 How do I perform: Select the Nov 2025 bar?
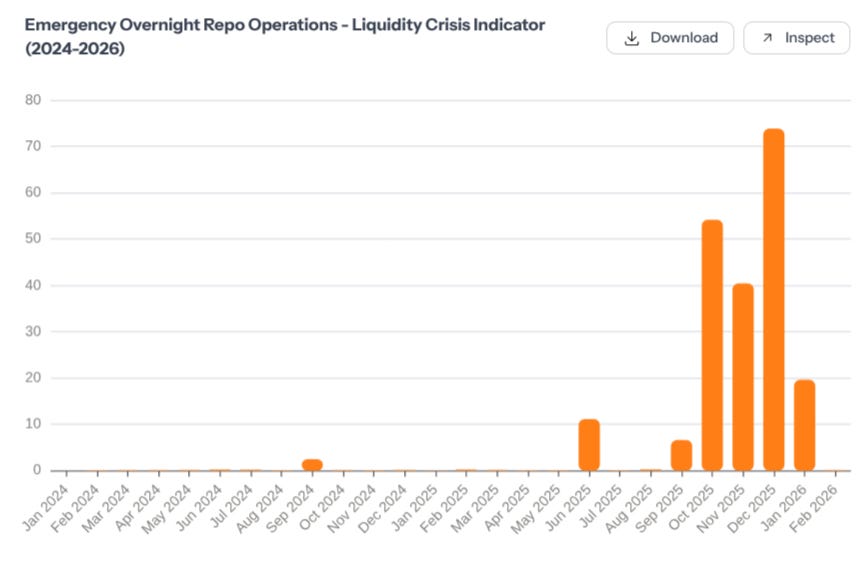[x=743, y=377]
